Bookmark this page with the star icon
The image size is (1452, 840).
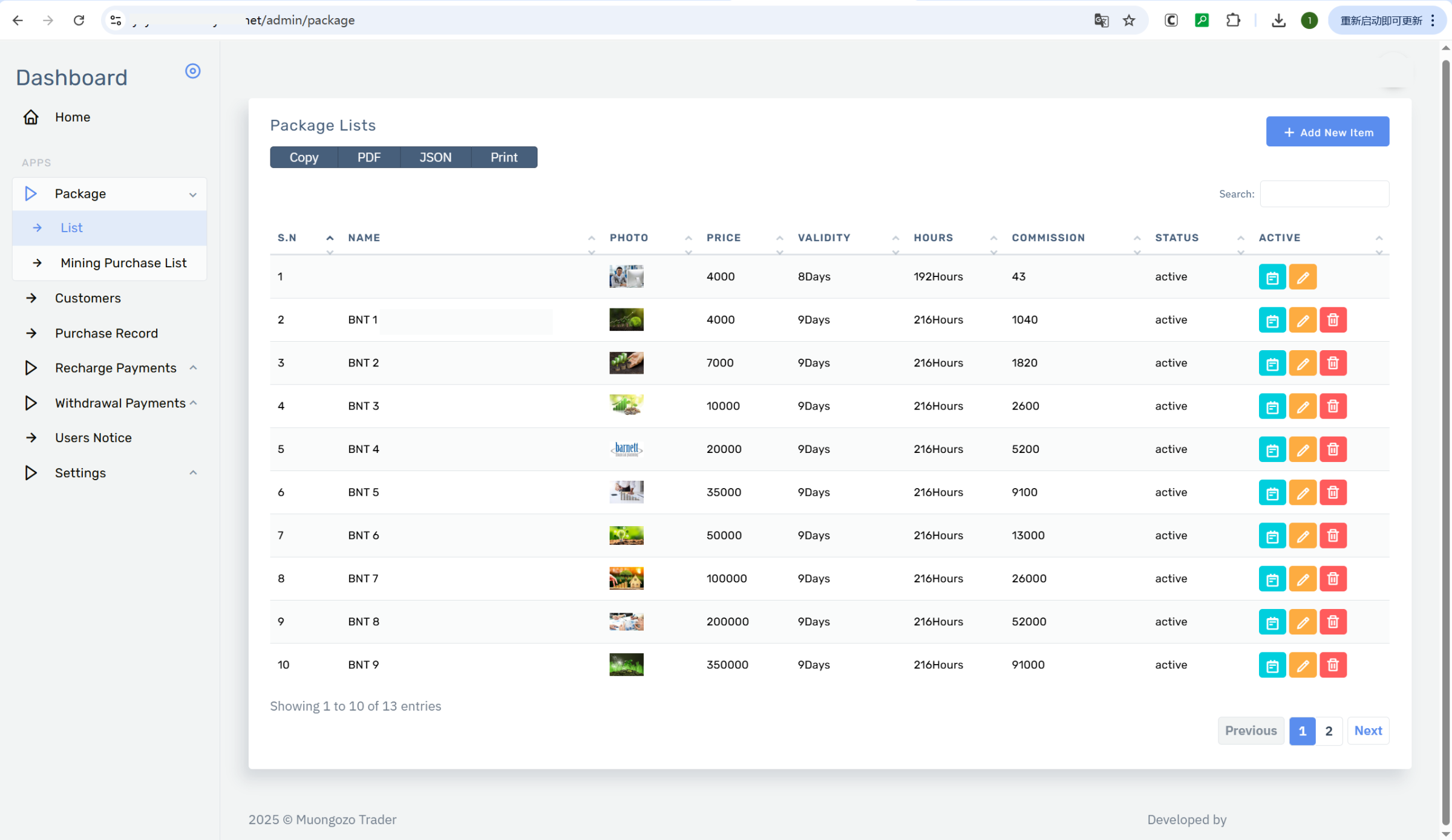tap(1129, 21)
